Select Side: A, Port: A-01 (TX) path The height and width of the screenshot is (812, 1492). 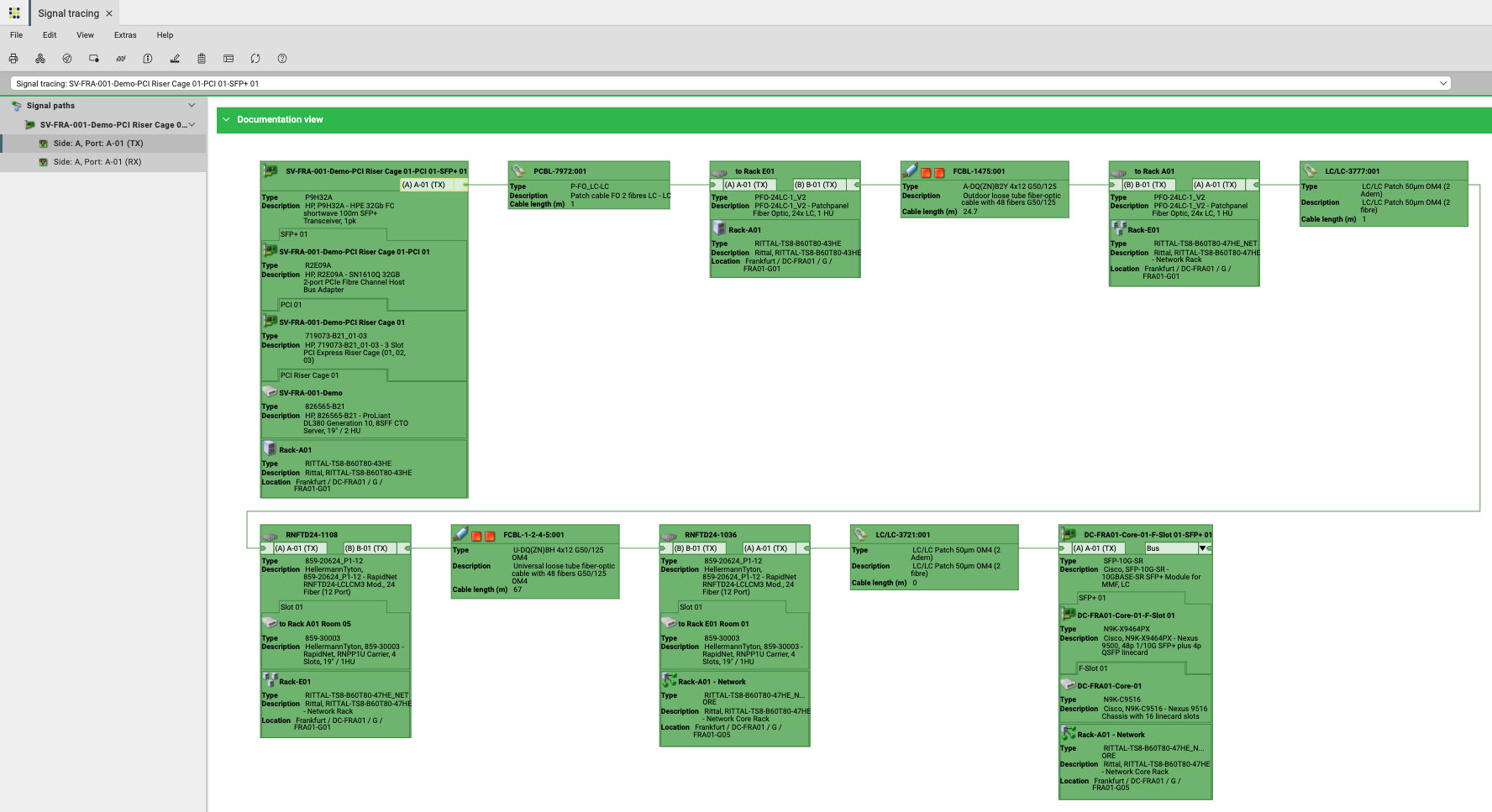[x=98, y=144]
